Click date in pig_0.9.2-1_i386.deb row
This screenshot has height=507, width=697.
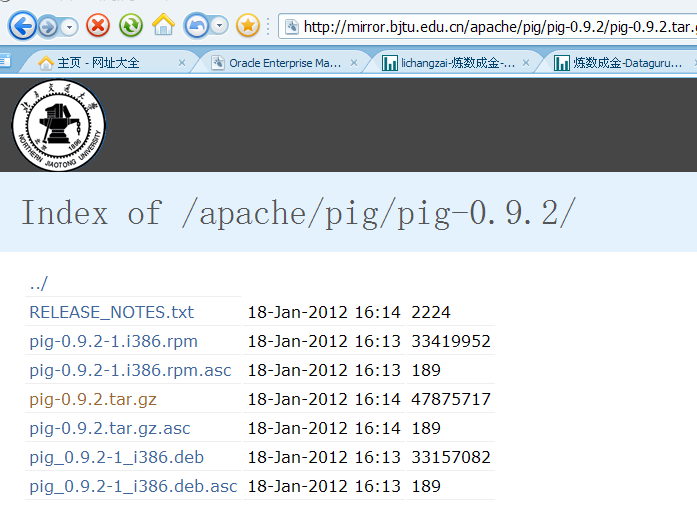tap(324, 457)
